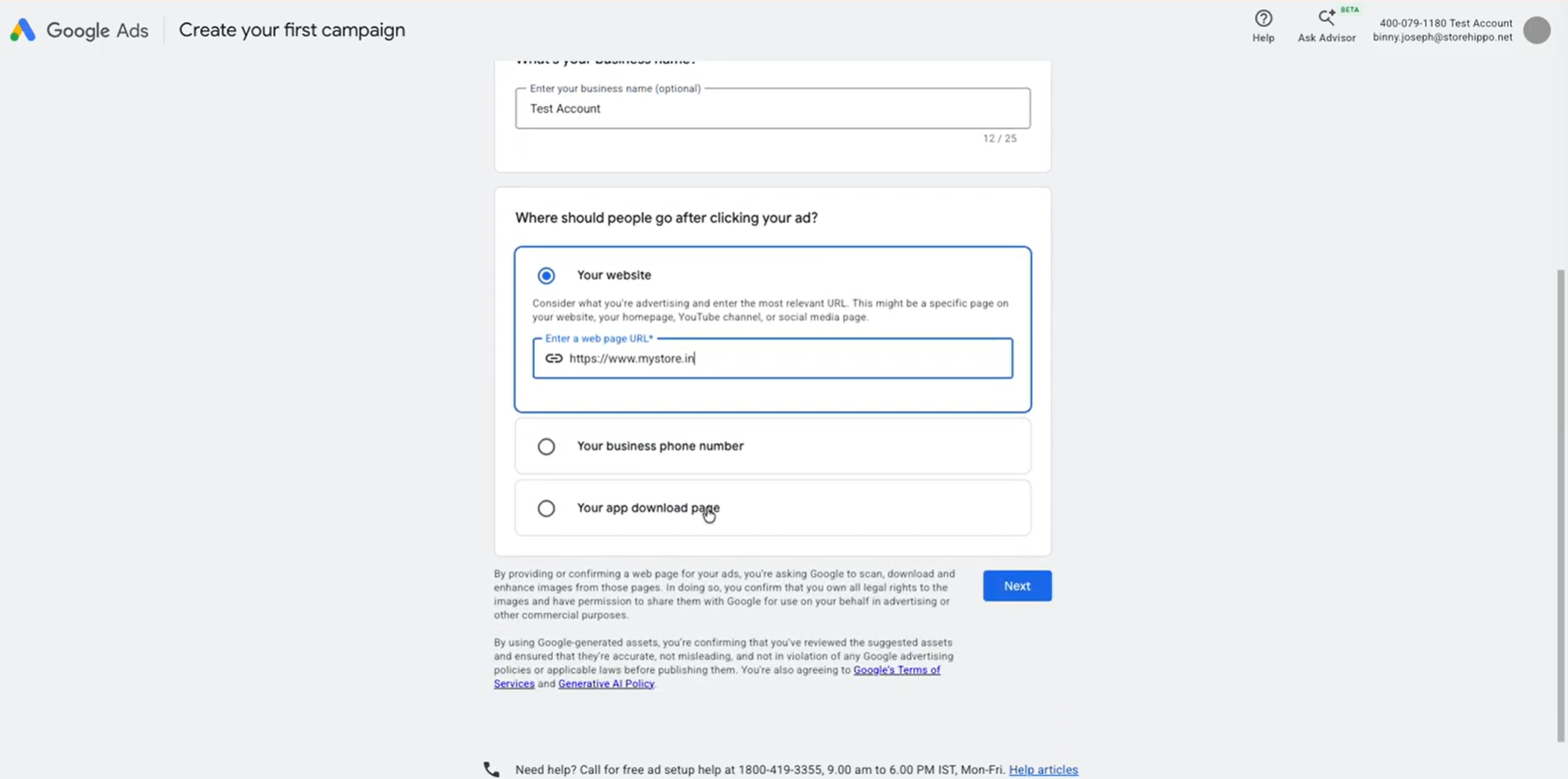The width and height of the screenshot is (1568, 779).
Task: Choose Your app download page option
Action: click(547, 508)
